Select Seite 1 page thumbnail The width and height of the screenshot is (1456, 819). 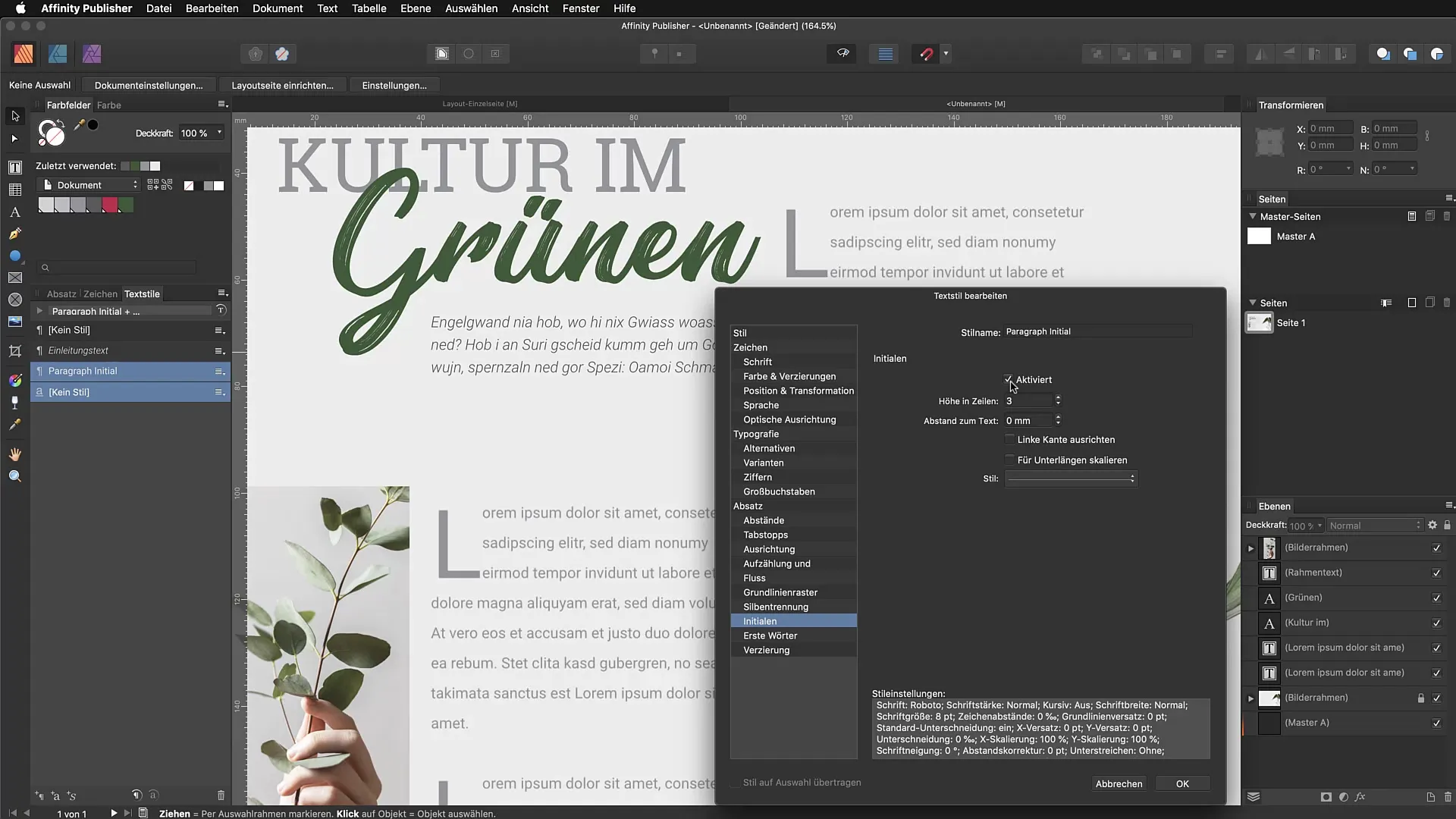pyautogui.click(x=1260, y=322)
